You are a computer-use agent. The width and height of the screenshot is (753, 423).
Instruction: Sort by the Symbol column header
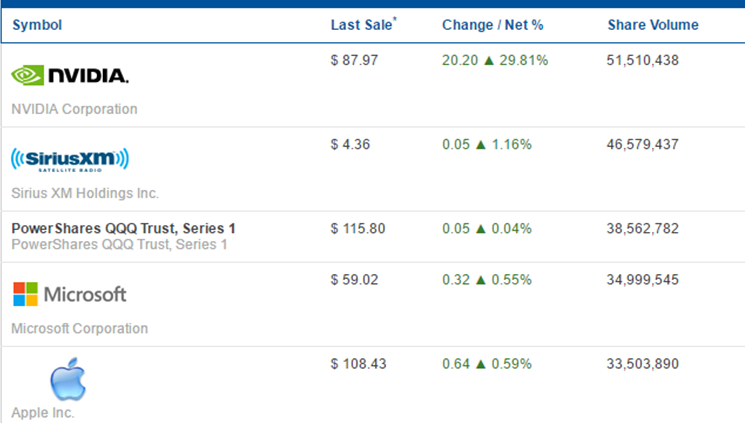(37, 25)
